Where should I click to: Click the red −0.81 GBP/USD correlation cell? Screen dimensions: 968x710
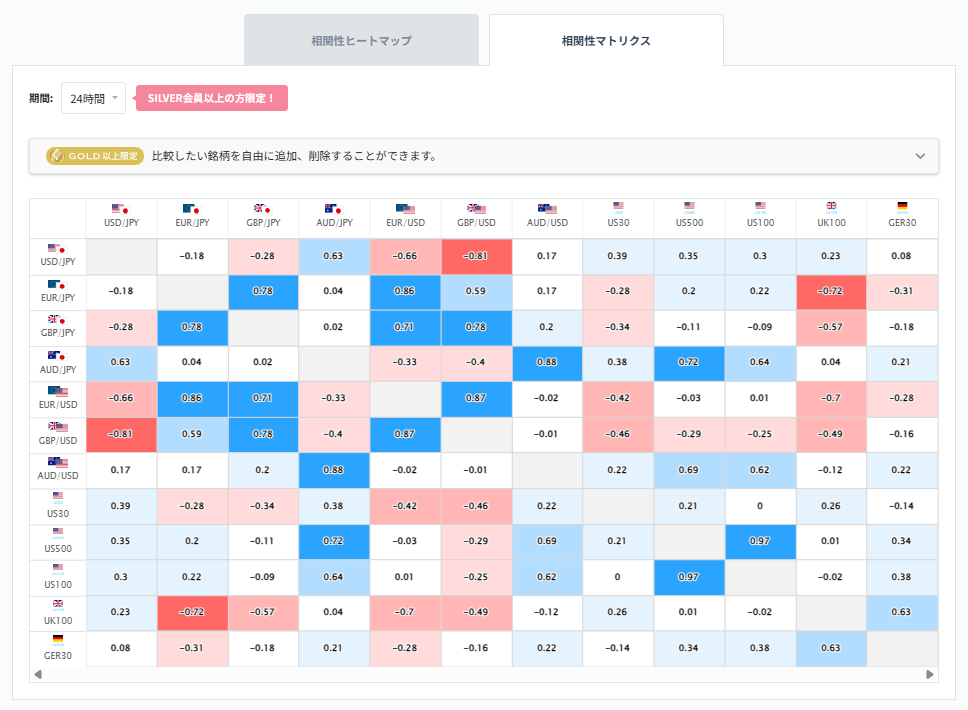tap(476, 256)
